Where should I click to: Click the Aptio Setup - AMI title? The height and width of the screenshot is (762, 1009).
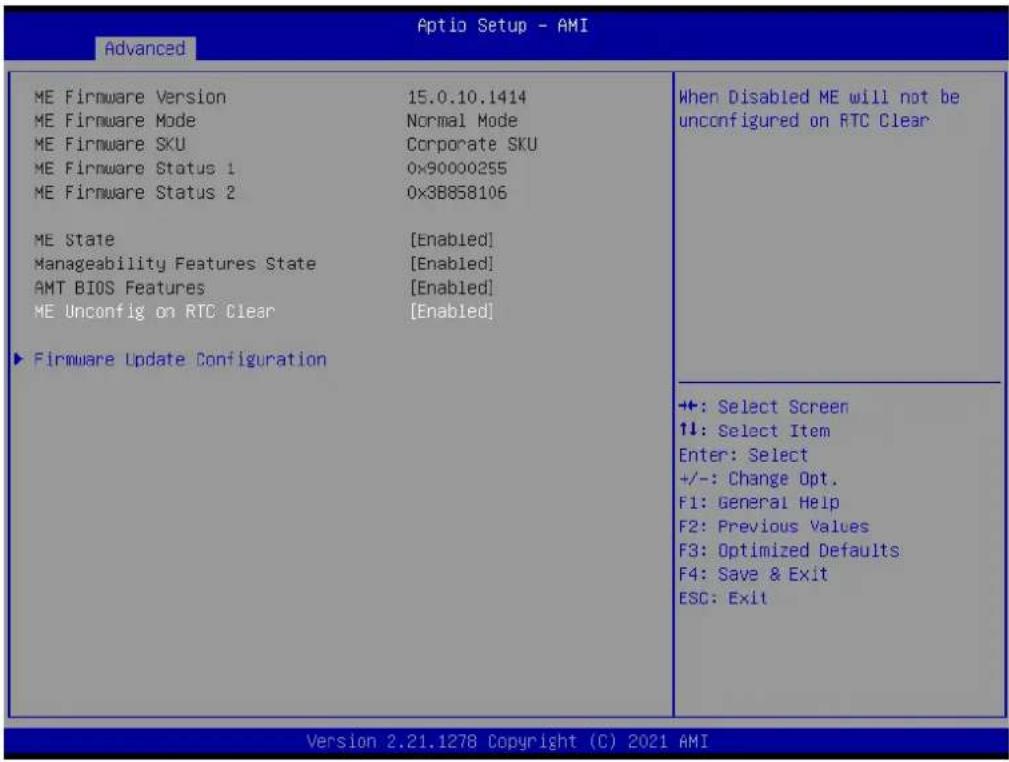tap(503, 25)
